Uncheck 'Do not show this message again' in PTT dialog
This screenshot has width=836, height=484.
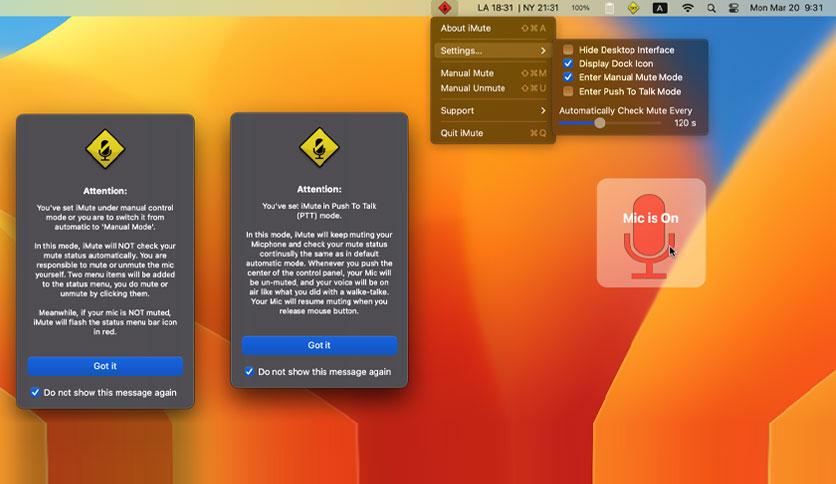pyautogui.click(x=249, y=372)
